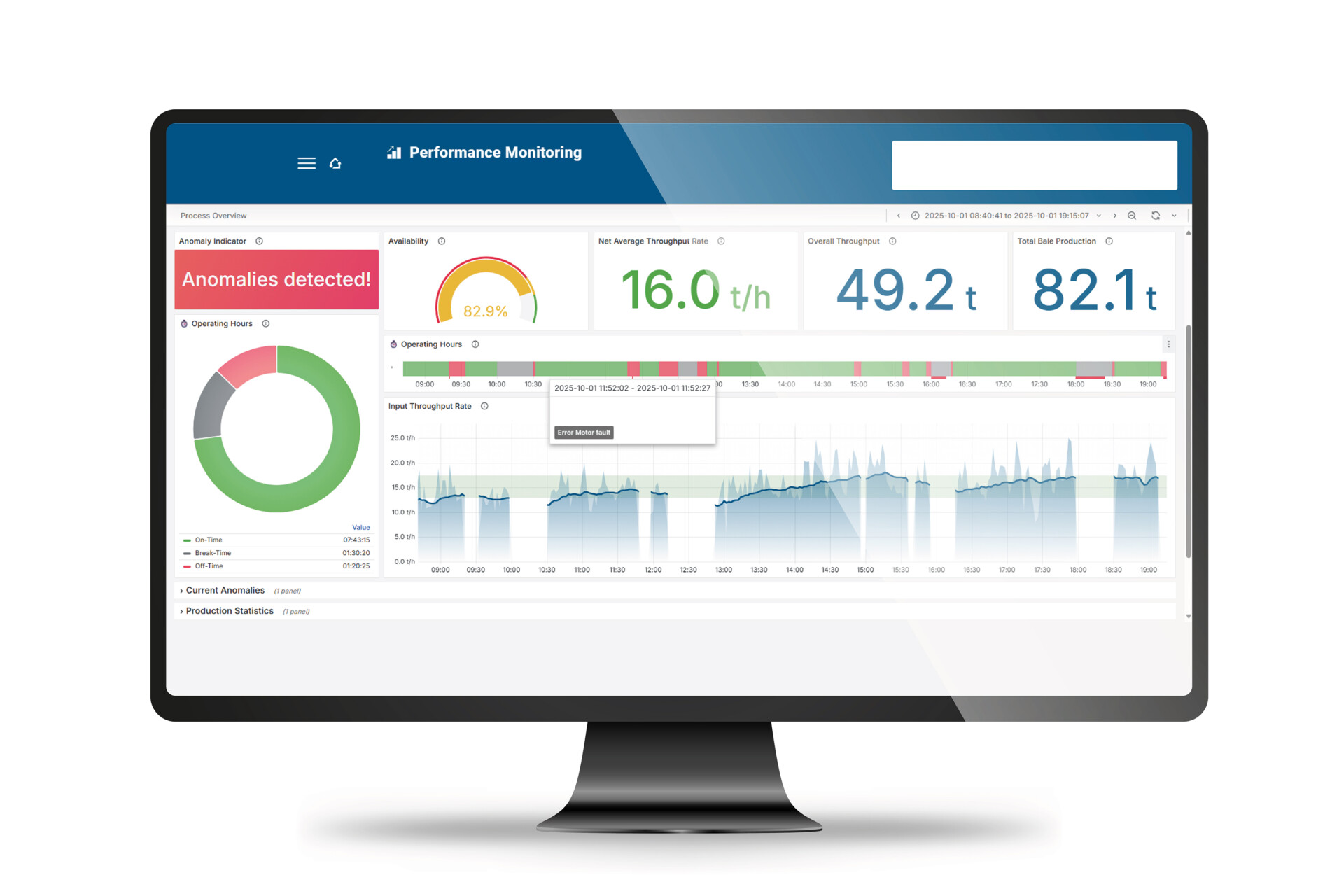Viewport: 1344px width, 896px height.
Task: Toggle Break-Time series in legend
Action: [x=212, y=553]
